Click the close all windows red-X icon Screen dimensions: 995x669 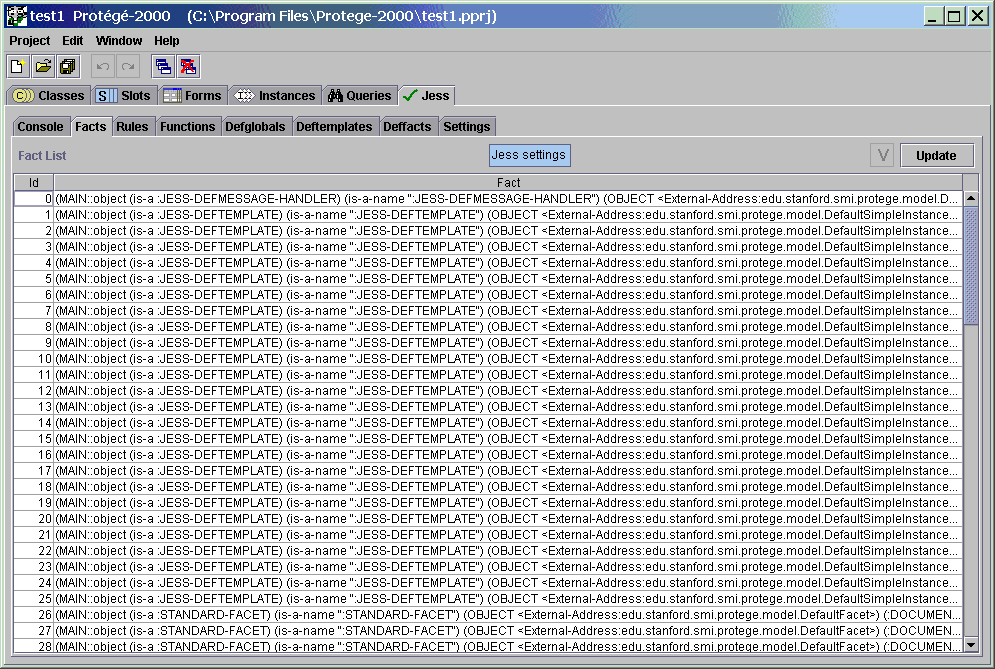pyautogui.click(x=188, y=67)
